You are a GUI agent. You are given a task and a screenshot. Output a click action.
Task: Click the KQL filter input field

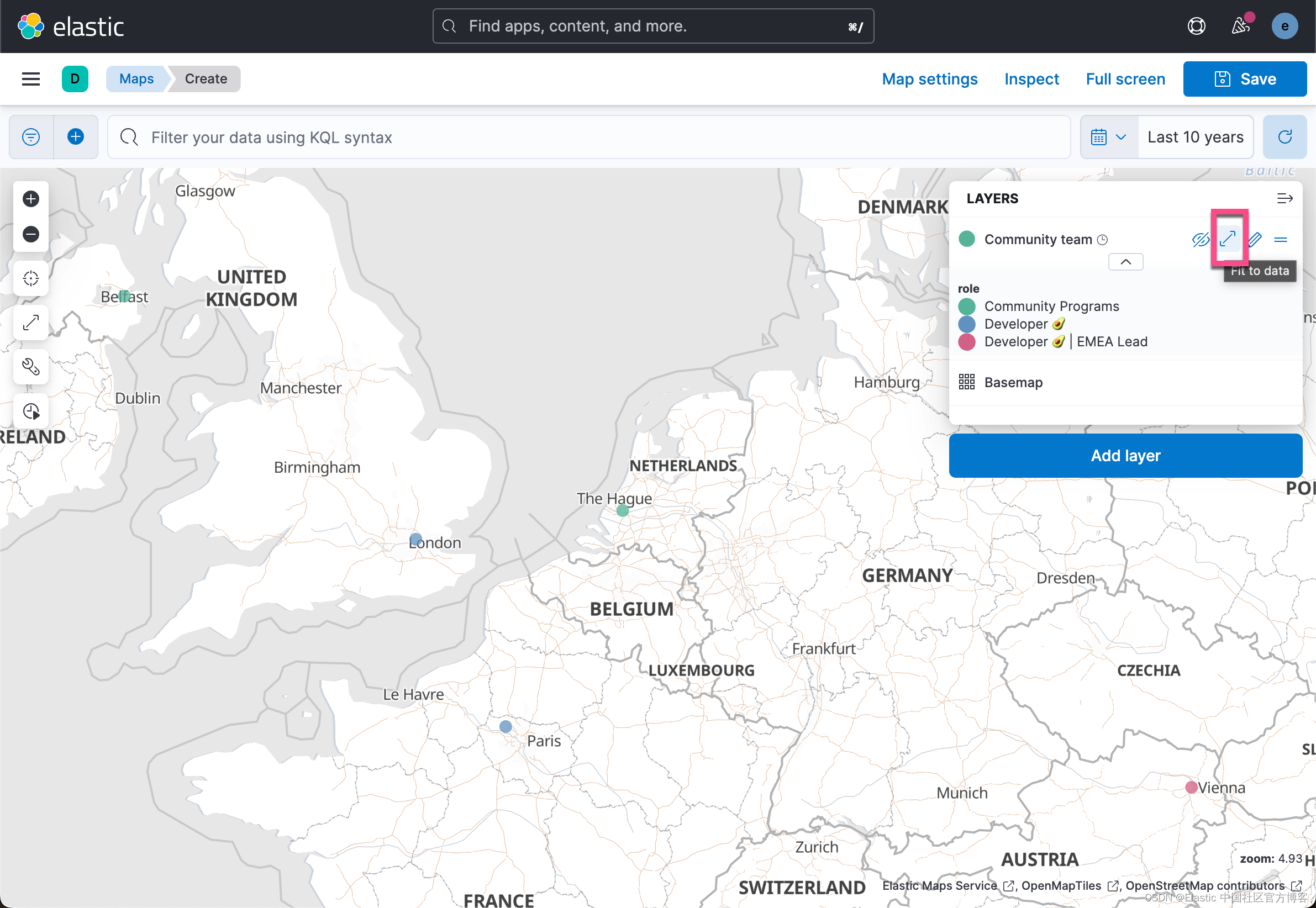398,136
